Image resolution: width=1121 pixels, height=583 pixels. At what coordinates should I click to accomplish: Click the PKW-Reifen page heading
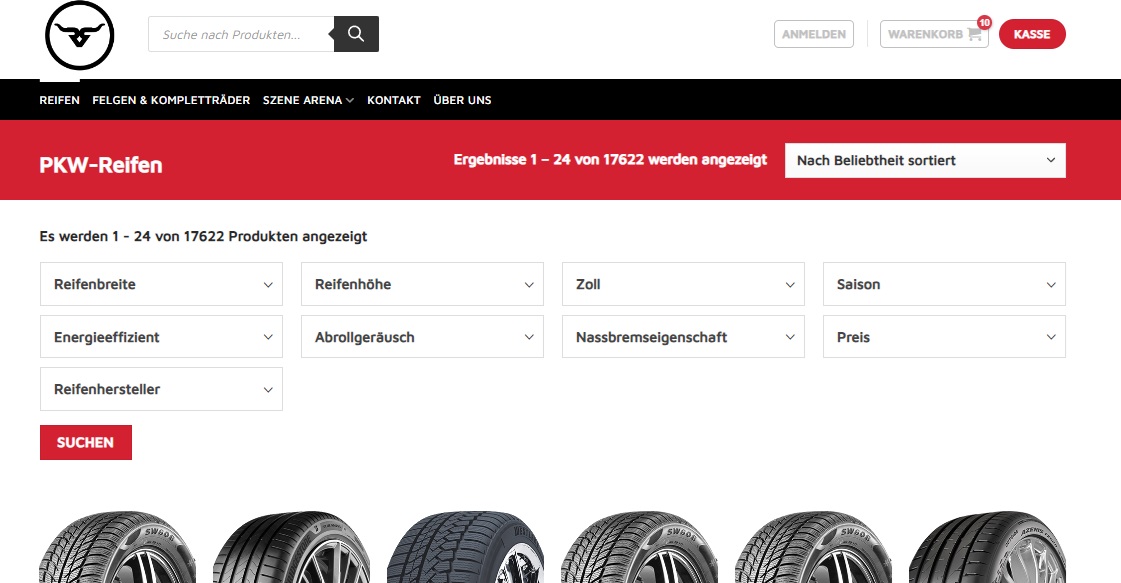[101, 165]
